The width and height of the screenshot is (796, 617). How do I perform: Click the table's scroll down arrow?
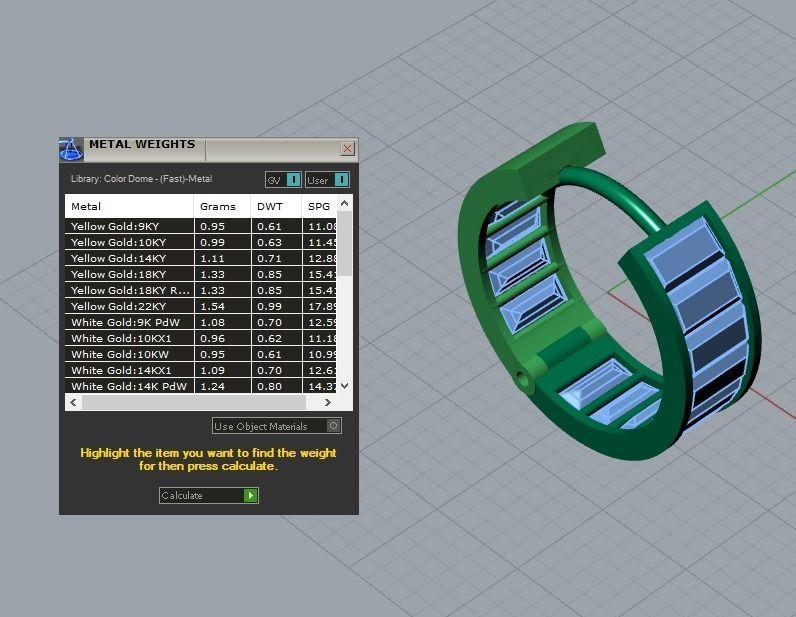pos(345,385)
